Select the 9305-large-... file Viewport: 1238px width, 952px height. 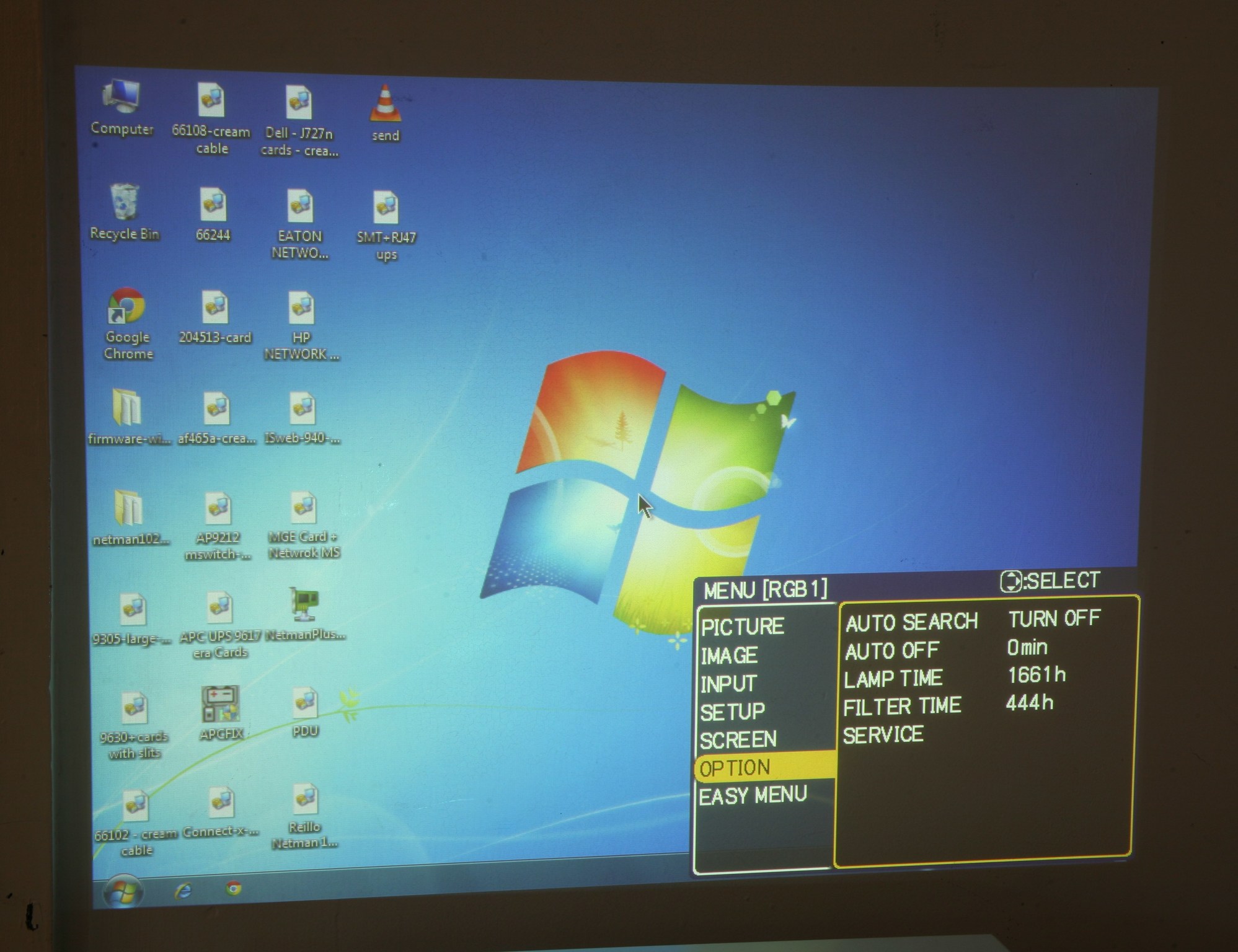132,619
